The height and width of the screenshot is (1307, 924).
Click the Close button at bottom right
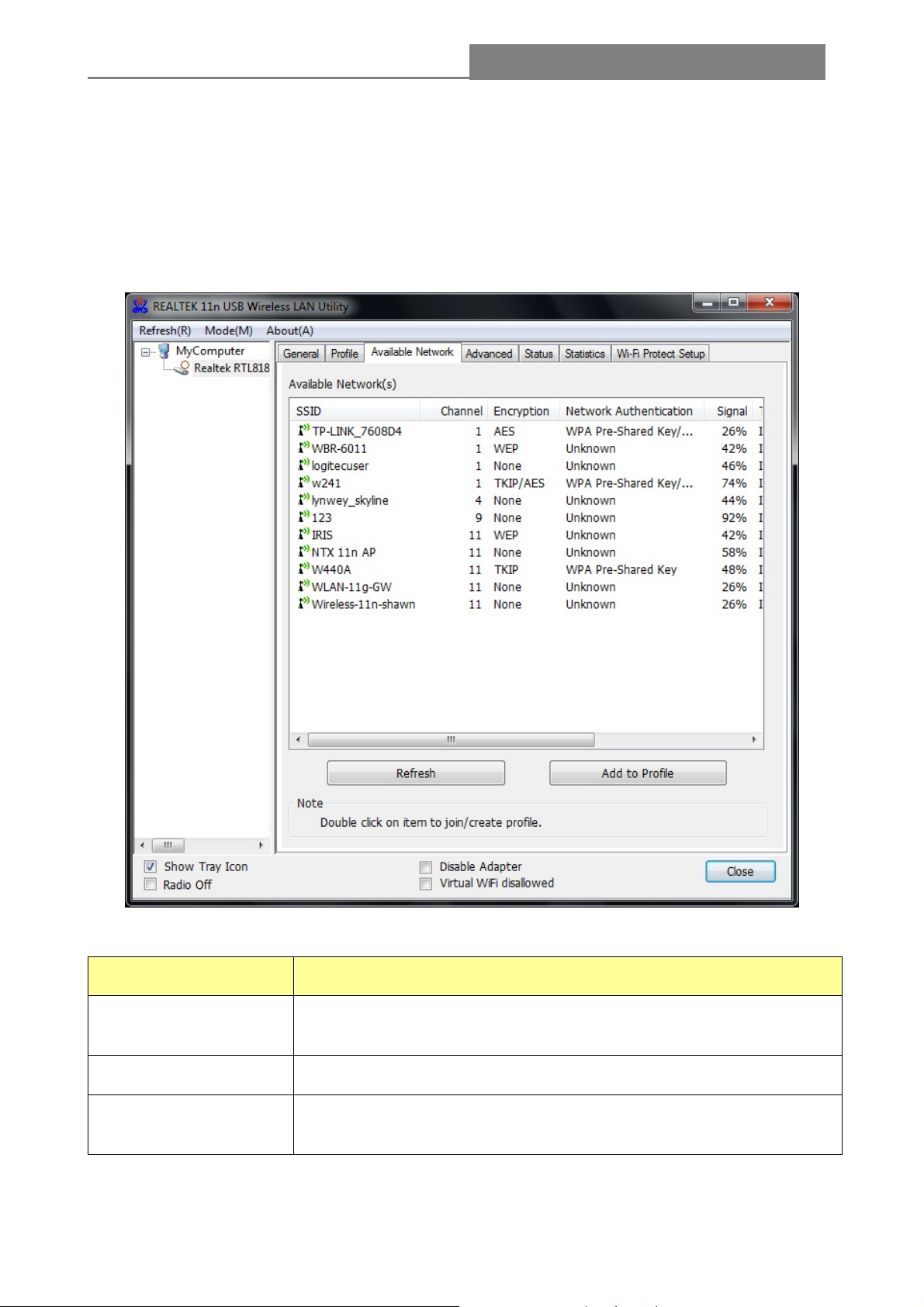pyautogui.click(x=740, y=872)
